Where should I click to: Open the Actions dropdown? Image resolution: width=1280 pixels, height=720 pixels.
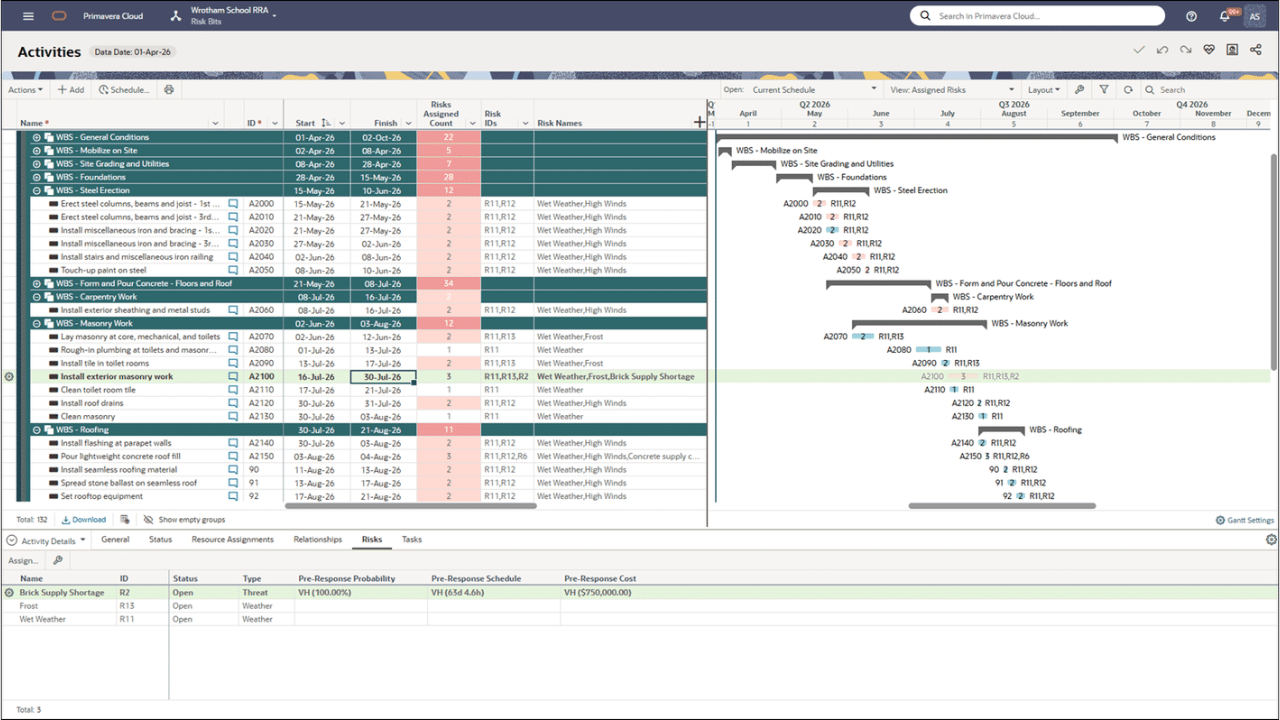tap(25, 90)
